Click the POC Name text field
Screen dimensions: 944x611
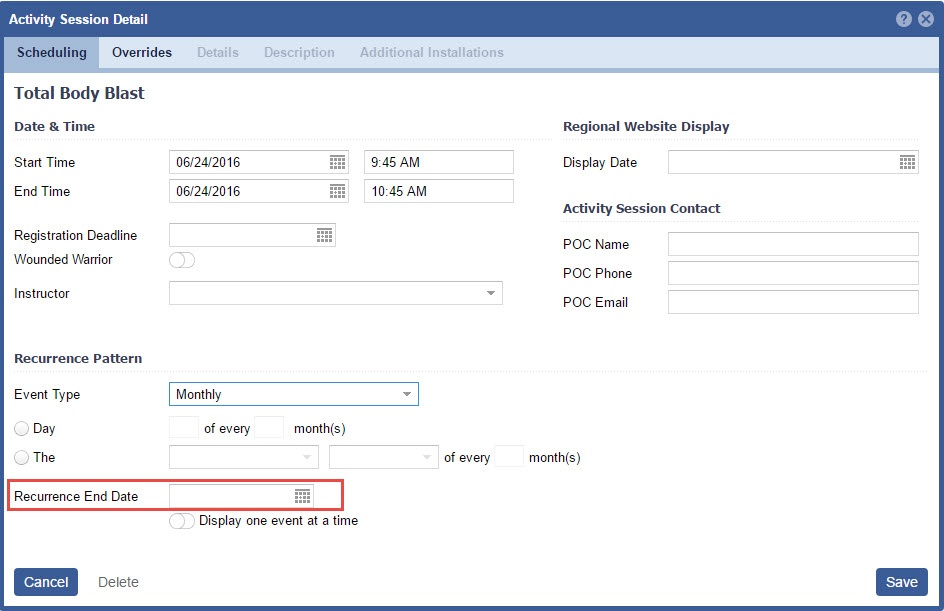[x=792, y=244]
